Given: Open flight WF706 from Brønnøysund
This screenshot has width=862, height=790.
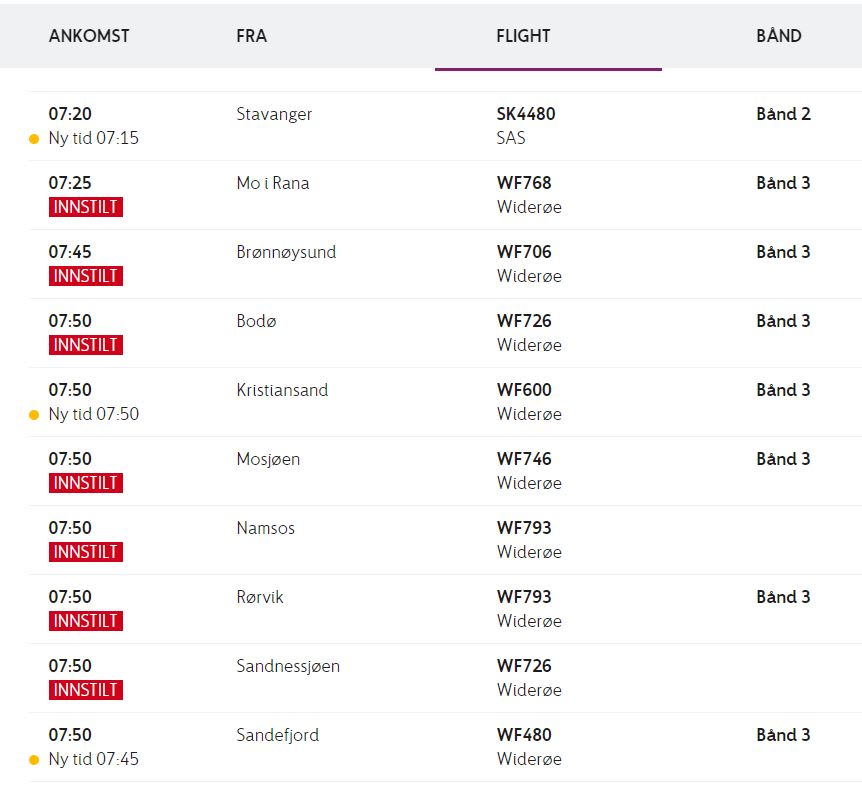Looking at the screenshot, I should coord(523,252).
